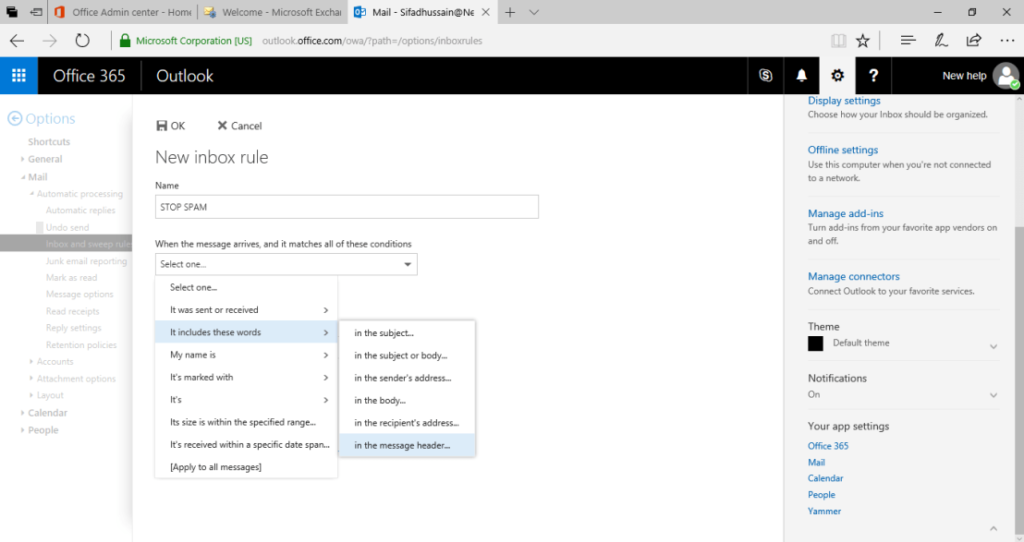
Task: Select 'in the subject or body...' option
Action: pos(407,355)
